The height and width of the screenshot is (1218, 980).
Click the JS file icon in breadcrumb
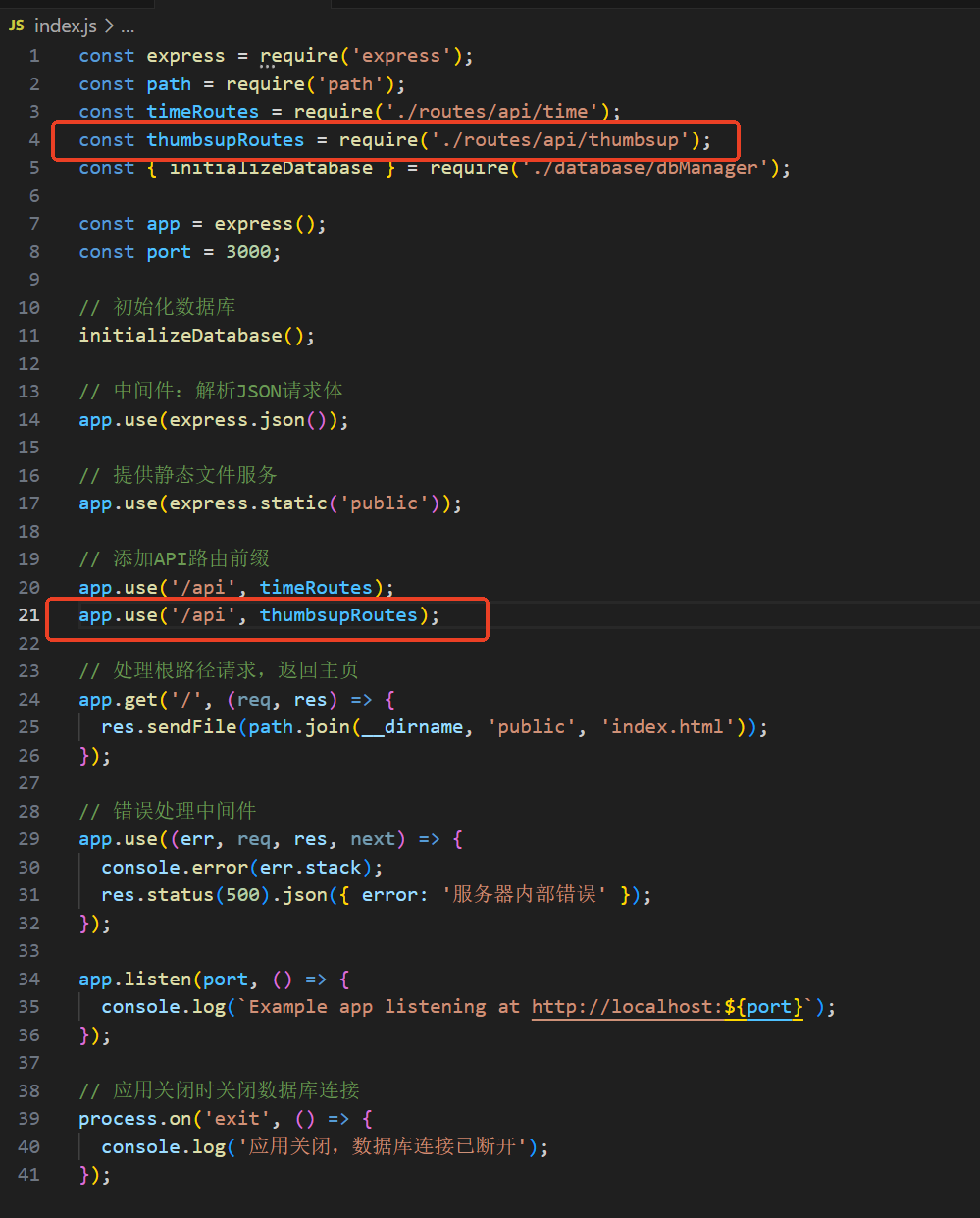[x=16, y=26]
